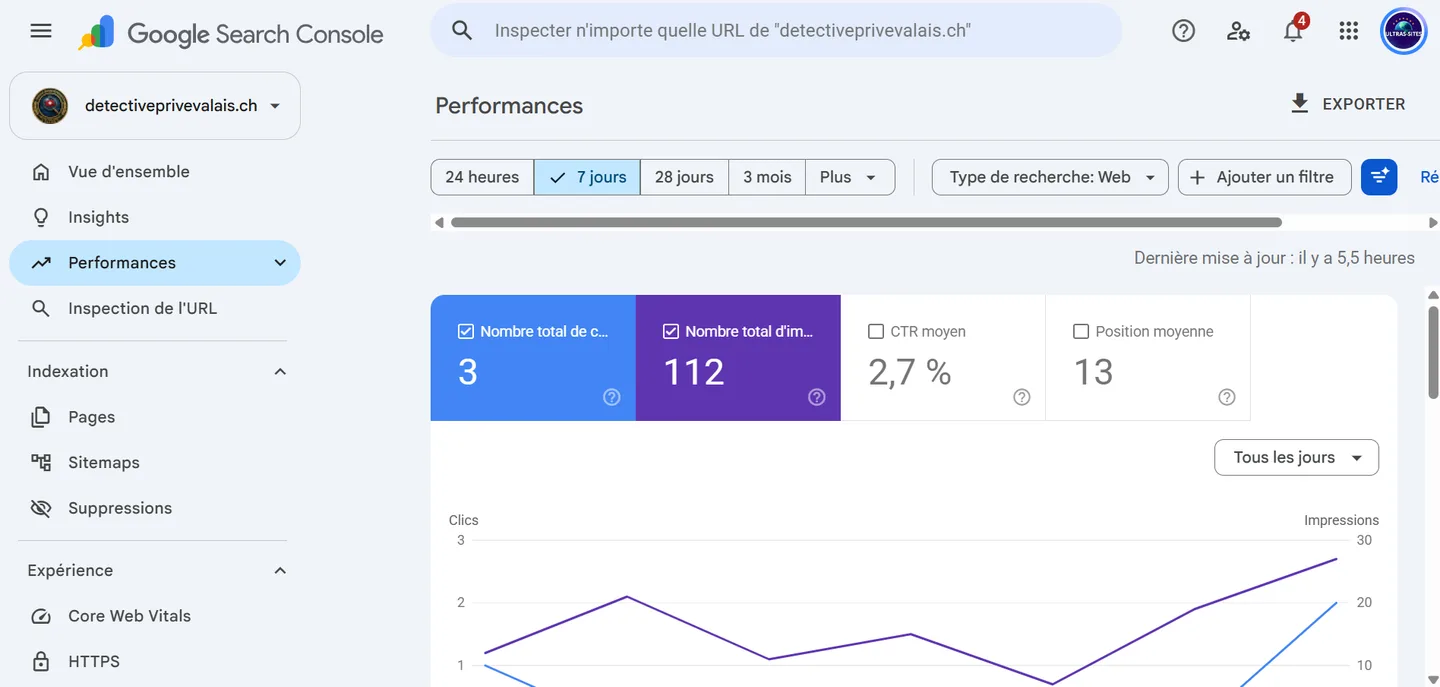Click the horizontal filter bar scrollbar
Screen dimensions: 1440x687
866,222
